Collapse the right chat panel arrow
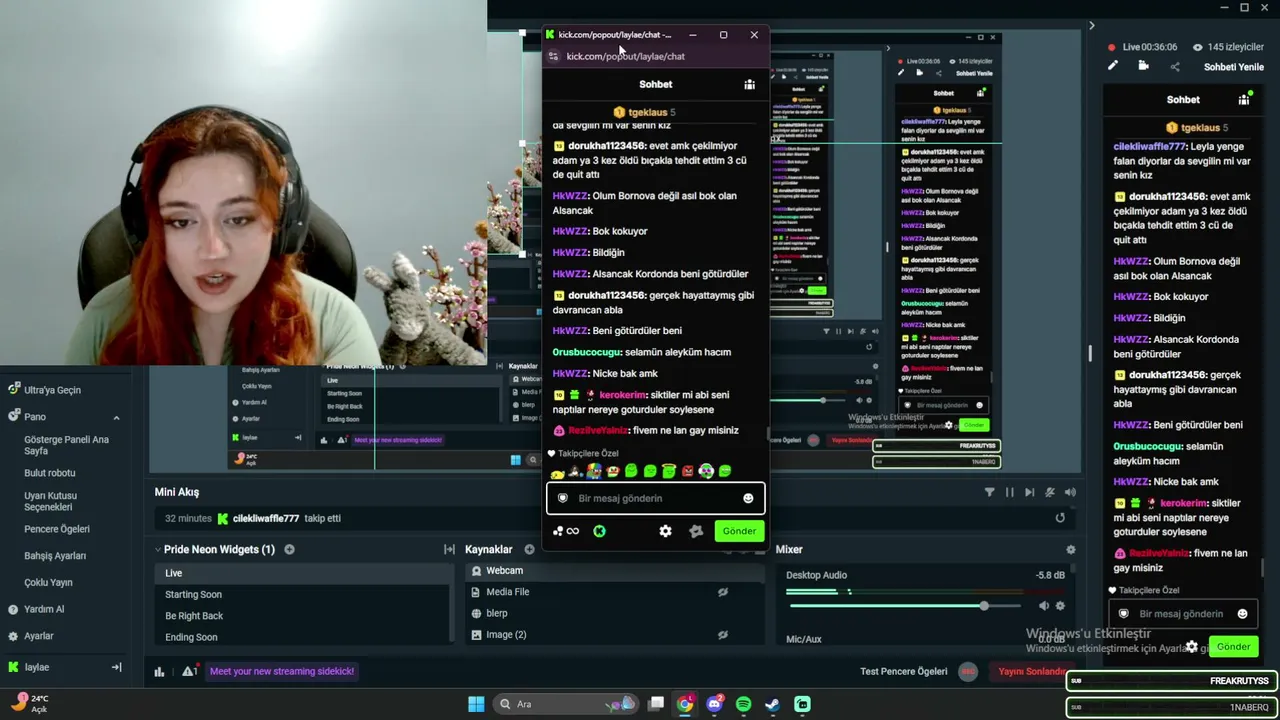1280x720 pixels. (x=1092, y=25)
